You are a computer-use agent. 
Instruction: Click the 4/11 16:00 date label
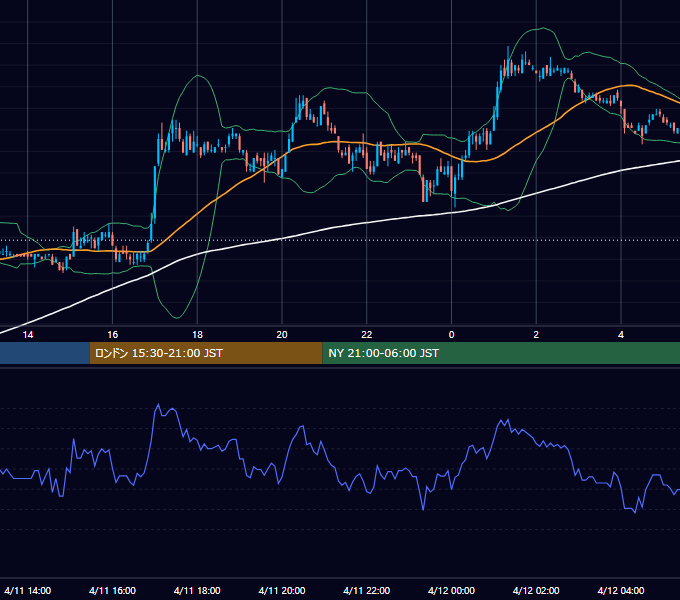112,590
